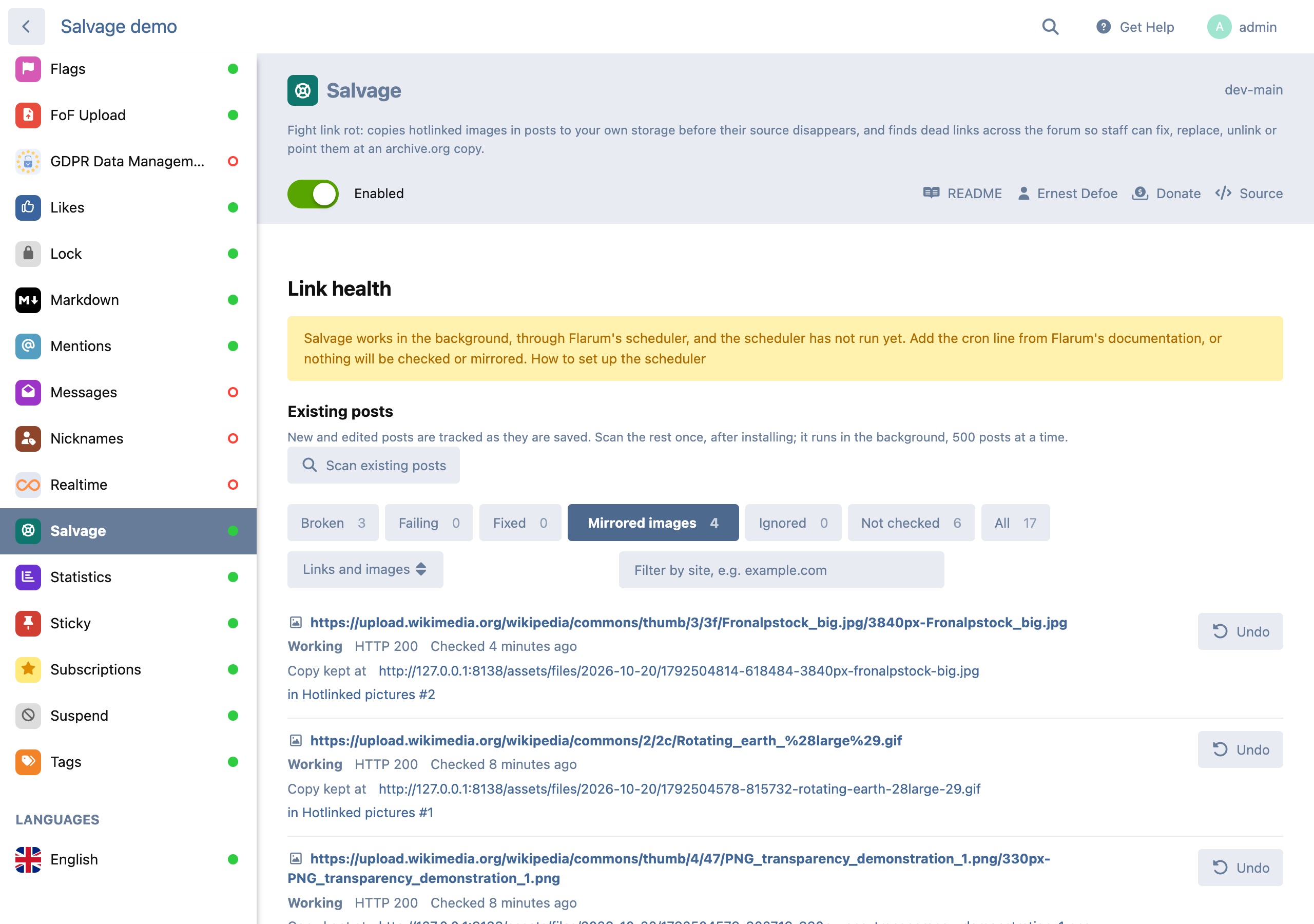Click the Filter by site input field

pos(781,570)
